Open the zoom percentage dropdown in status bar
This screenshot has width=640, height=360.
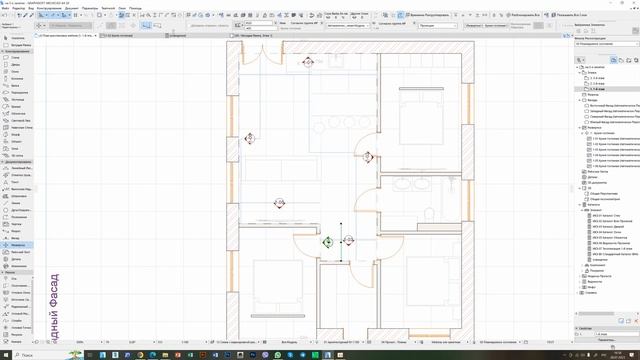[x=102, y=342]
